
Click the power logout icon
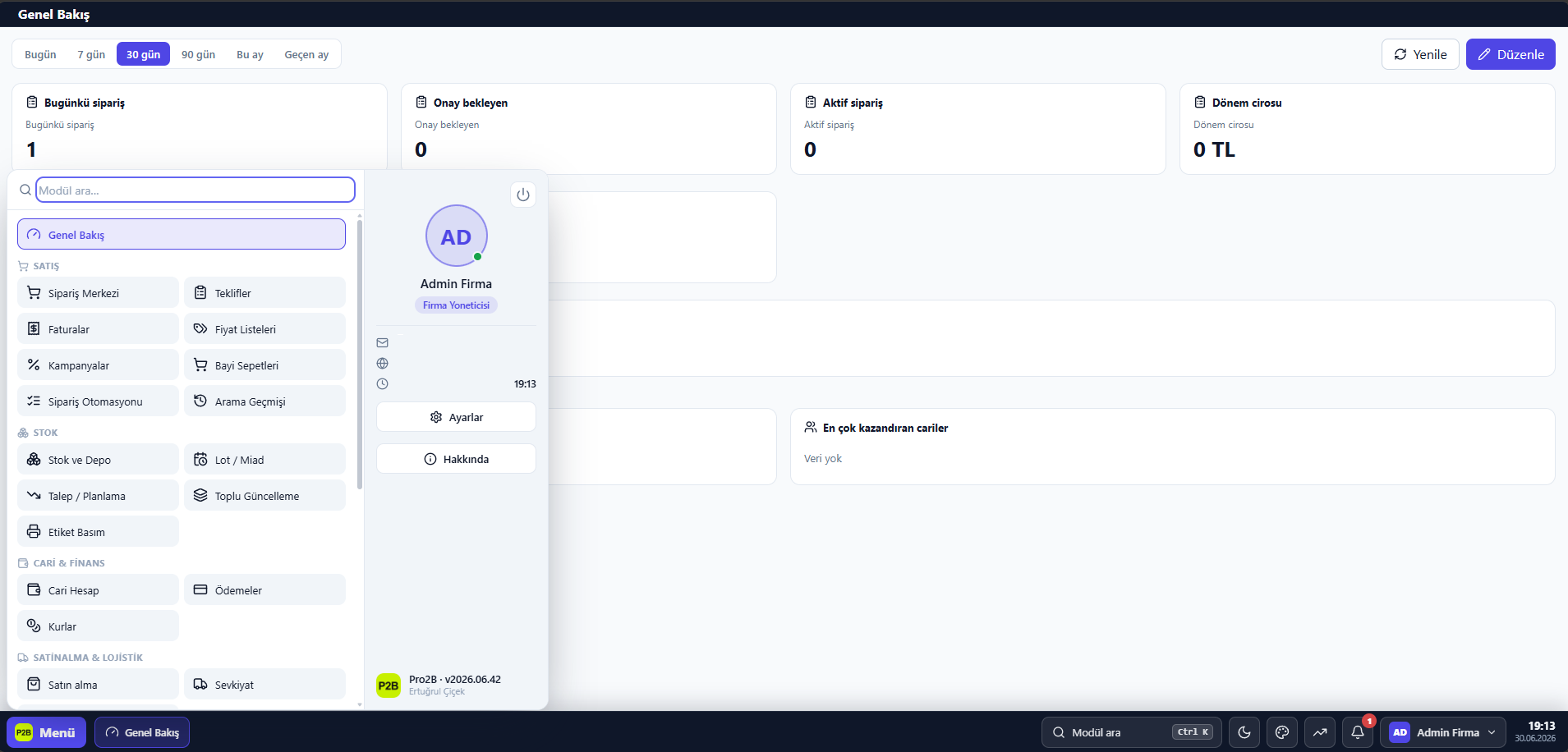pos(523,195)
